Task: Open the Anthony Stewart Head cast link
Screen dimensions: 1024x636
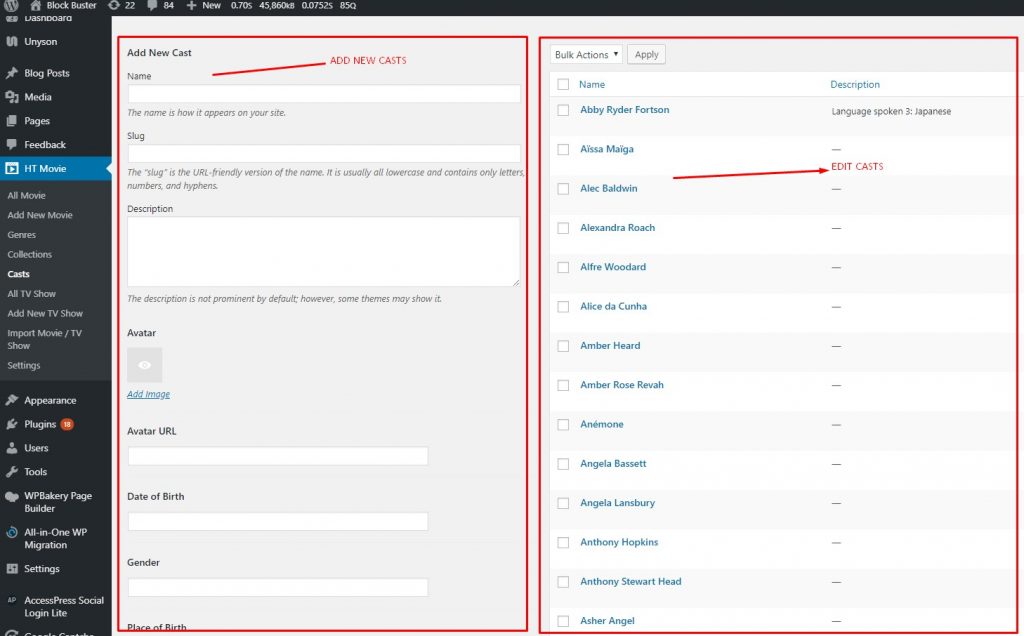Action: [630, 581]
